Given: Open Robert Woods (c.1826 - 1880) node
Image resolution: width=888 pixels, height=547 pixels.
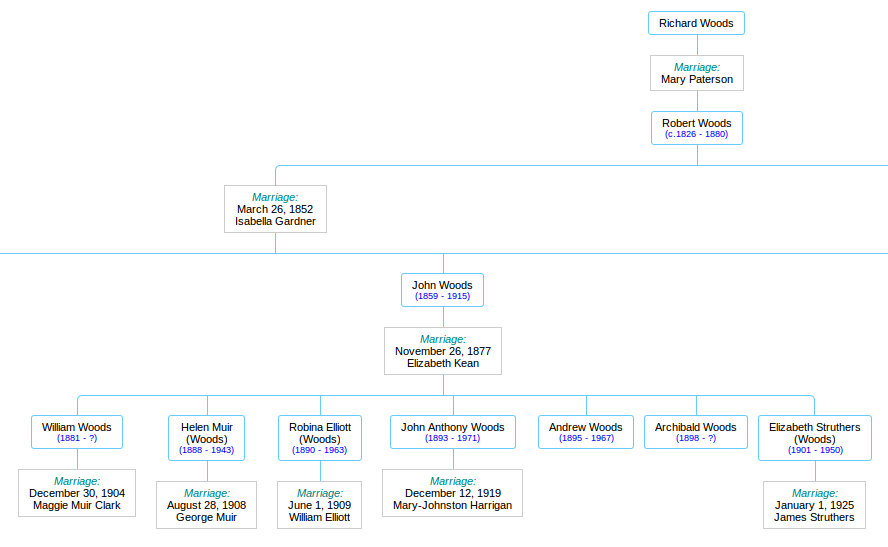Looking at the screenshot, I should tap(696, 128).
